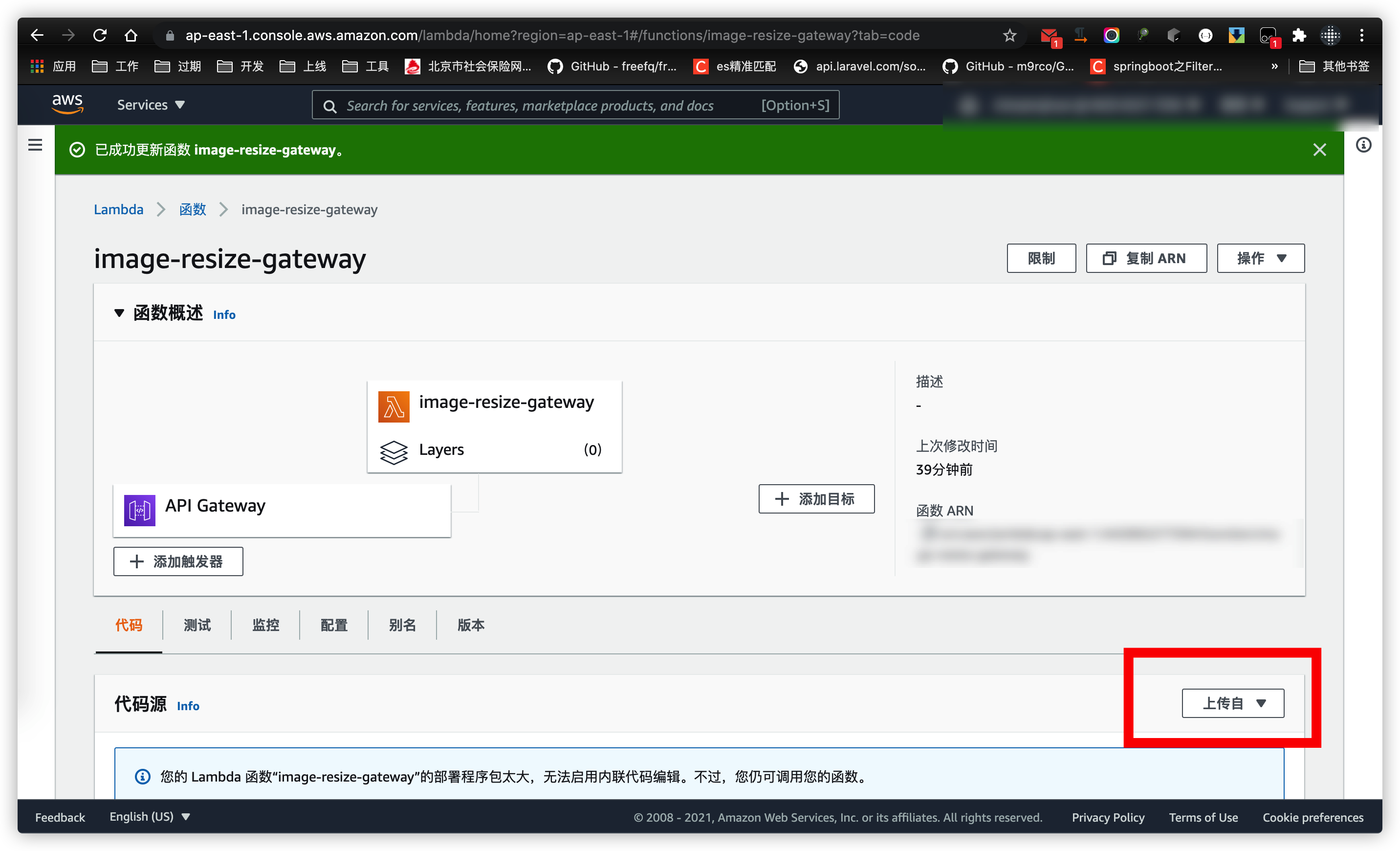
Task: Click the Lambda function icon in designer
Action: coord(394,406)
